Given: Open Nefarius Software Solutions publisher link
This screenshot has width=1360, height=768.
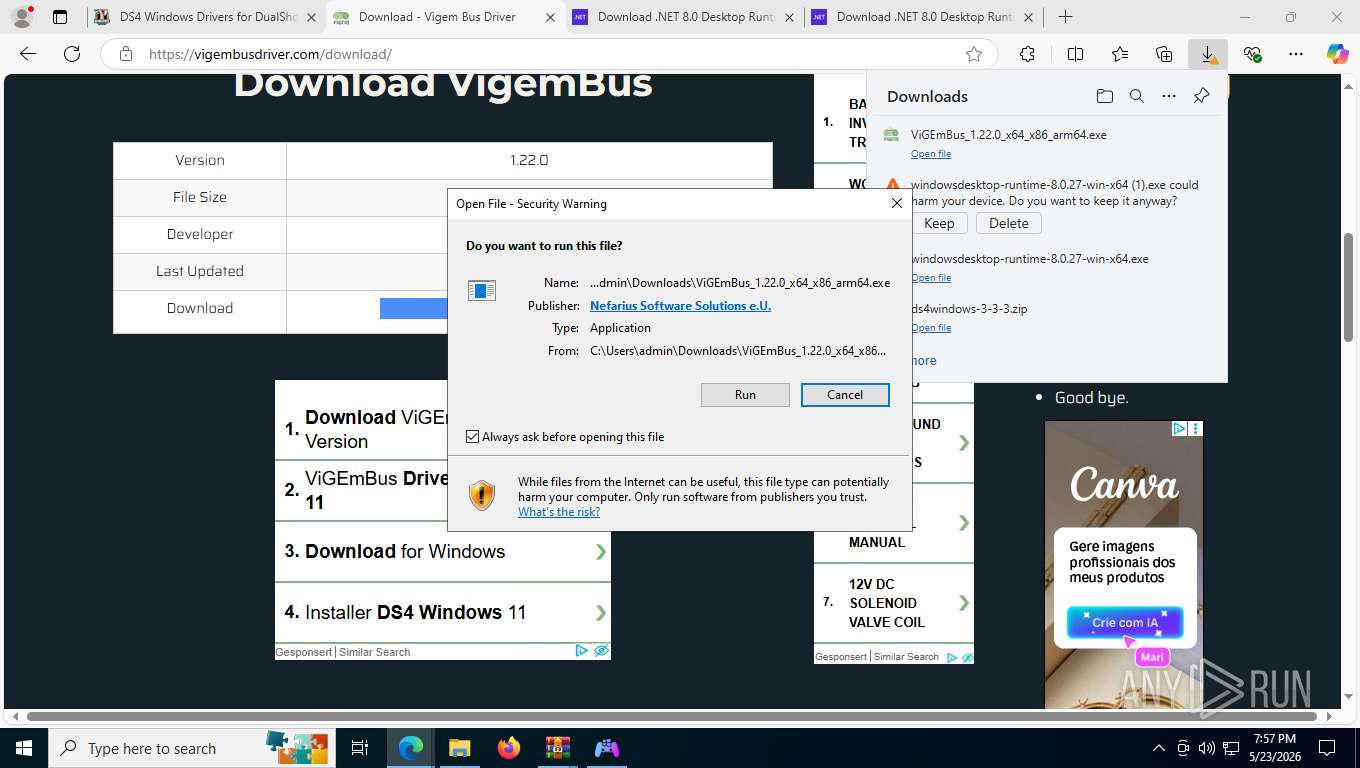Looking at the screenshot, I should pos(680,306).
